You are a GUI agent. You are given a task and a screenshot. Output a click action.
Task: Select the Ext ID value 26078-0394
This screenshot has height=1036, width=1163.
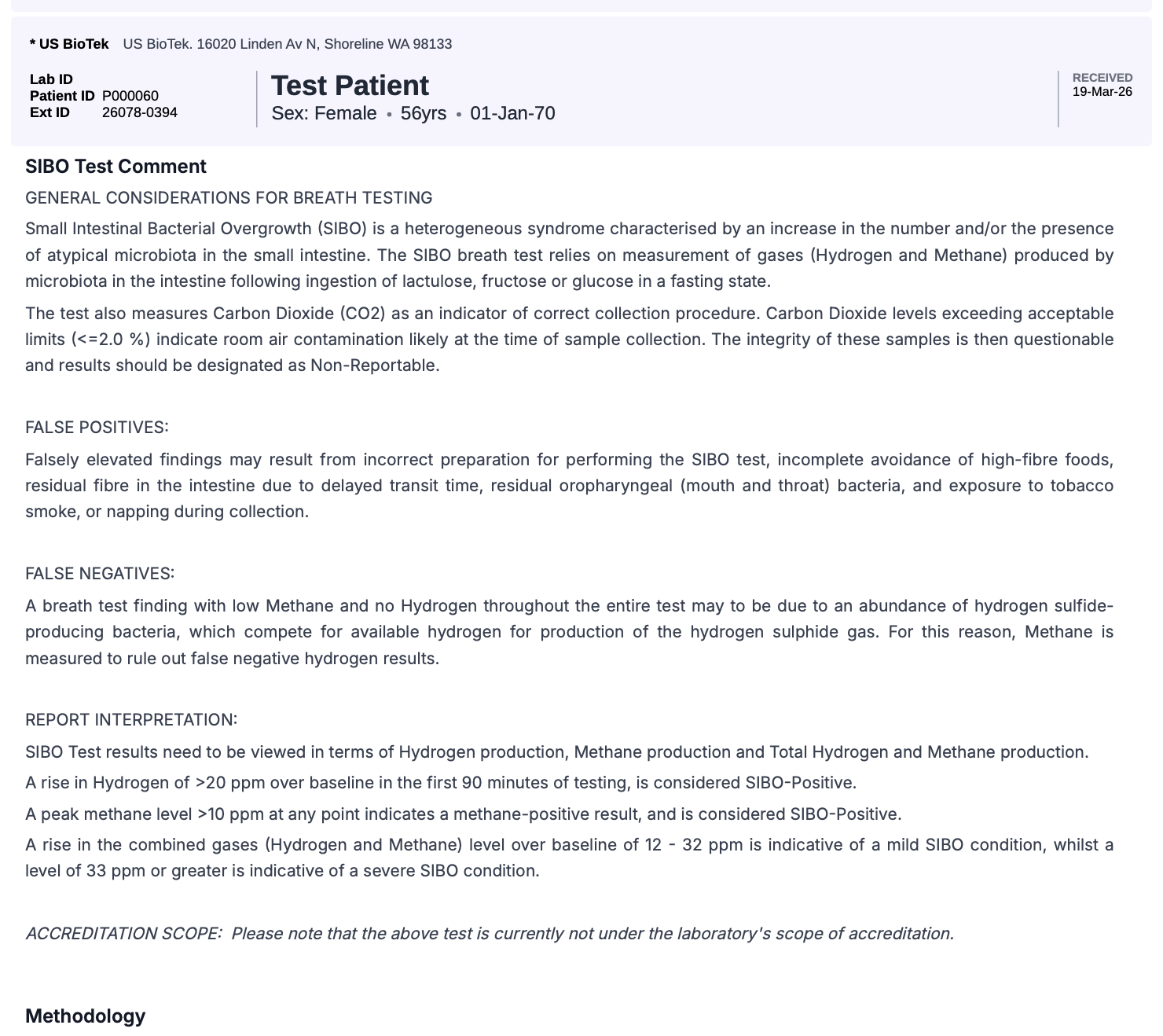click(140, 112)
